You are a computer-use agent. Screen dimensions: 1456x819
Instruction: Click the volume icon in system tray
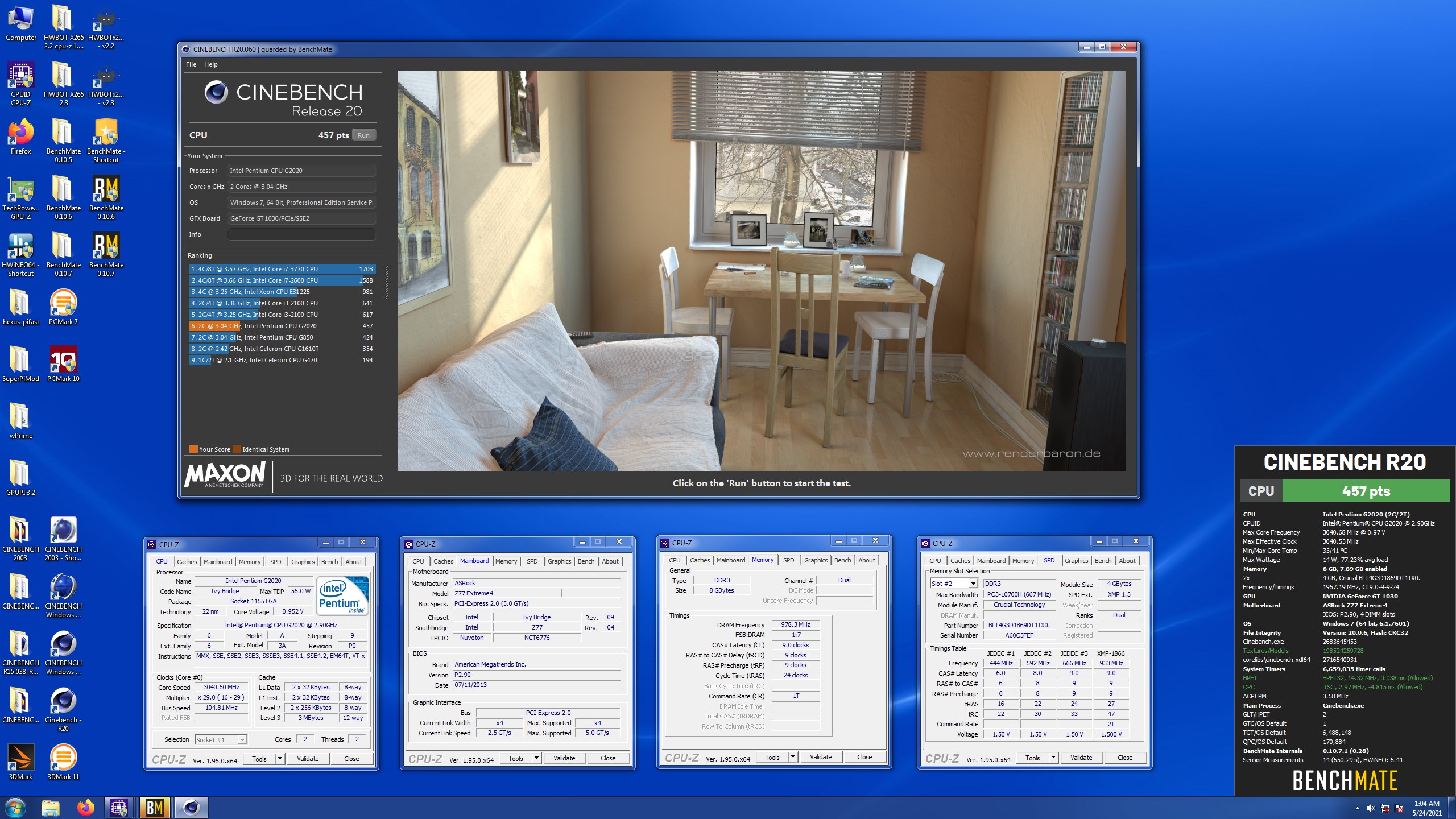click(1371, 808)
